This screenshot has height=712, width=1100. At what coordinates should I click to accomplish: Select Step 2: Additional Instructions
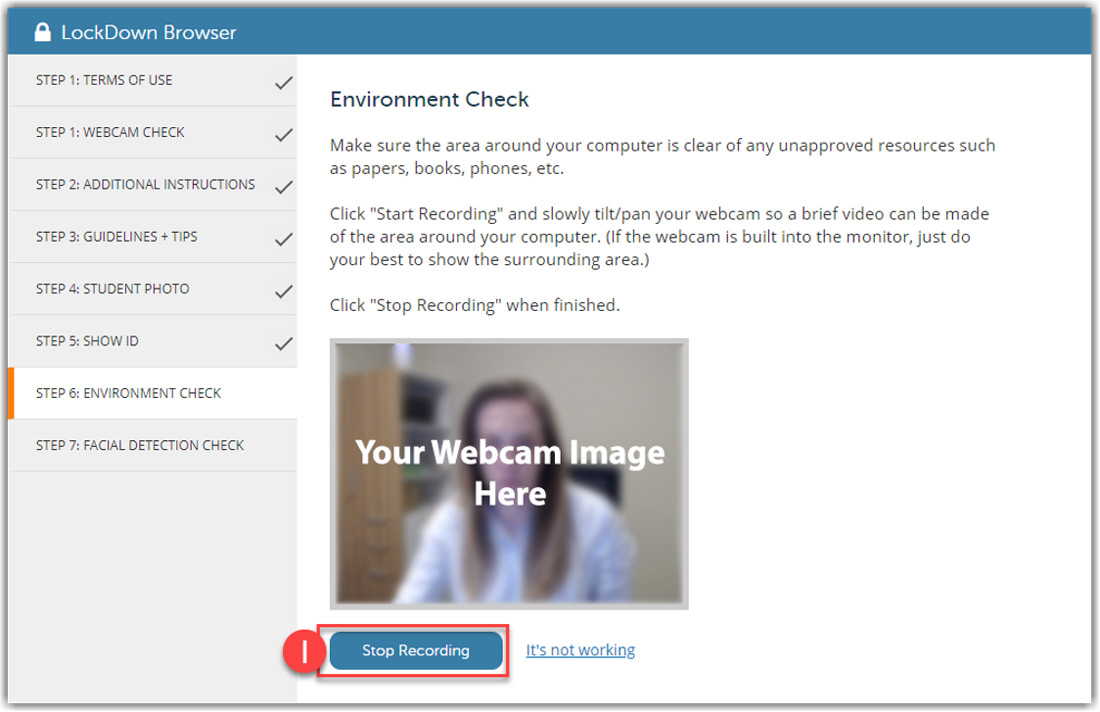click(x=145, y=185)
